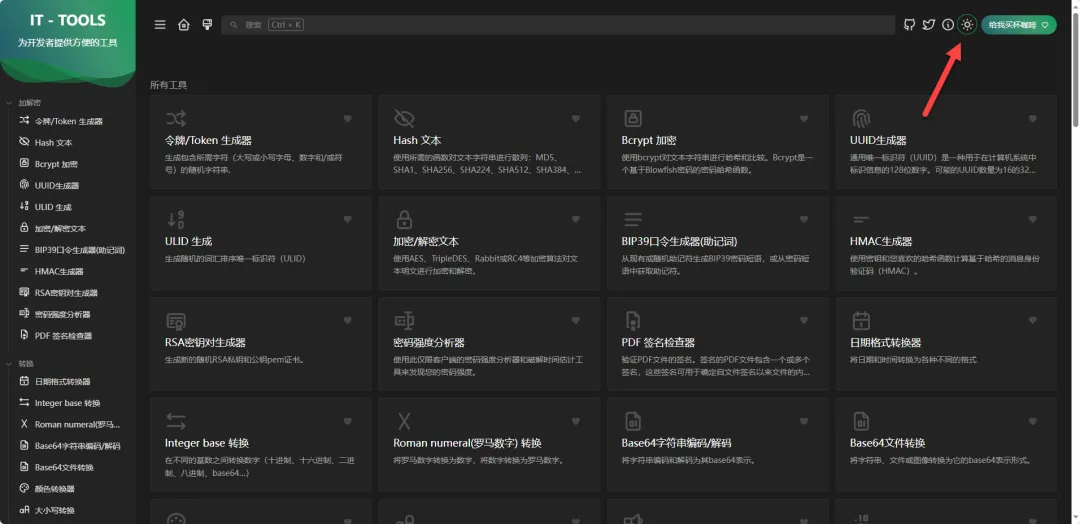
Task: Click the fingerprint icon on UUID card
Action: [x=861, y=119]
